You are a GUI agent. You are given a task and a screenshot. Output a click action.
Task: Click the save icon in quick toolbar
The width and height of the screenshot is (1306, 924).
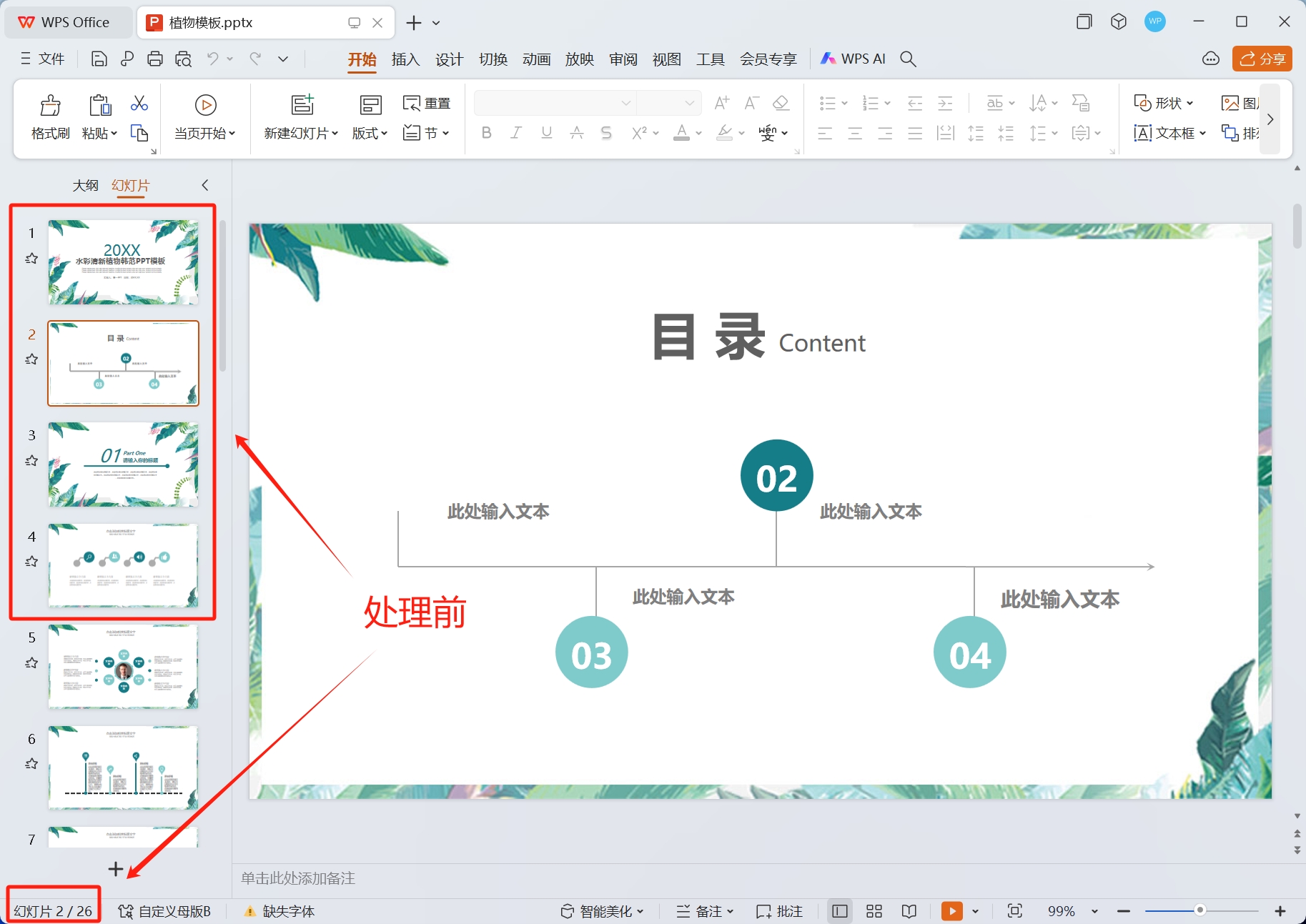99,59
